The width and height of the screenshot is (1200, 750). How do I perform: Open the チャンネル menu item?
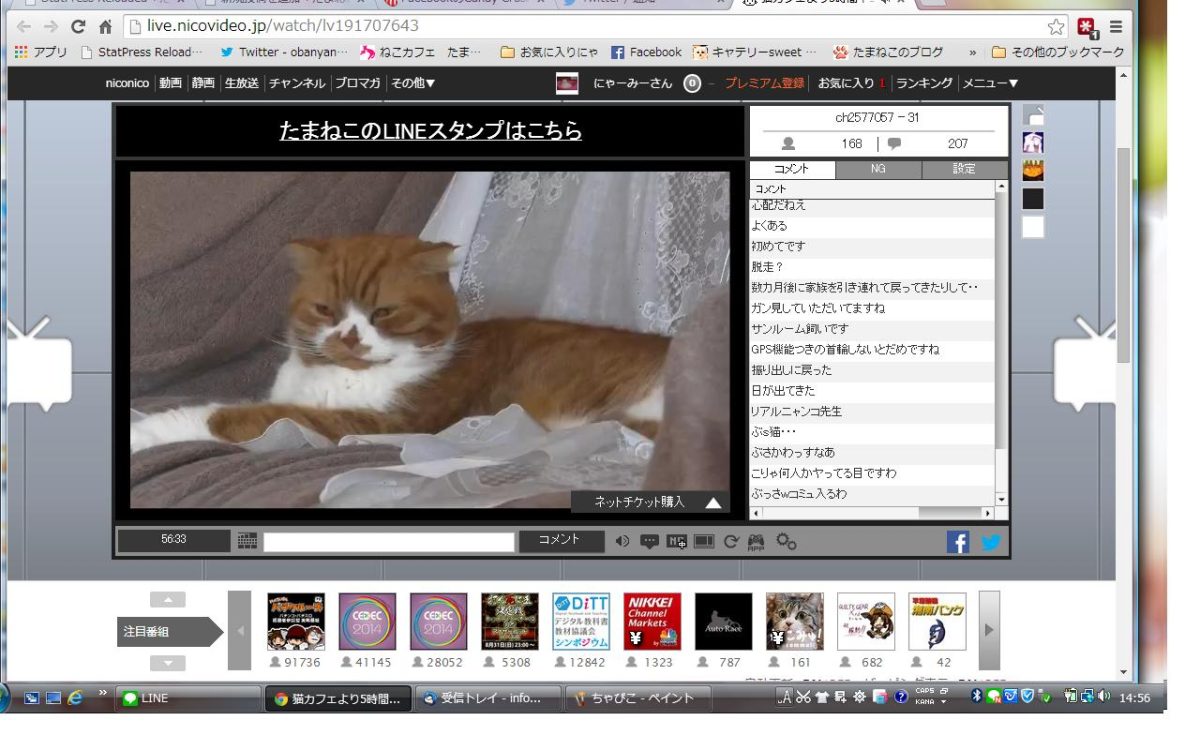pyautogui.click(x=297, y=83)
